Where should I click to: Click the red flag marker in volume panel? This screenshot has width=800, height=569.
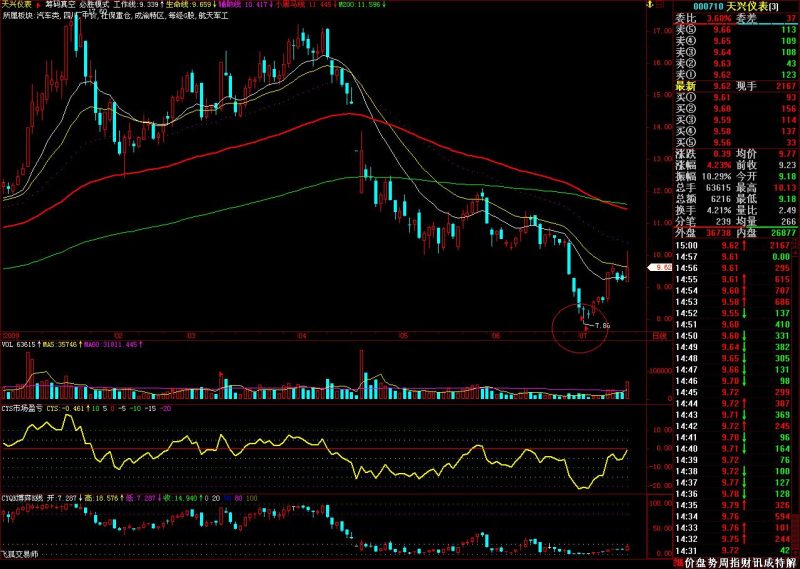tap(221, 375)
